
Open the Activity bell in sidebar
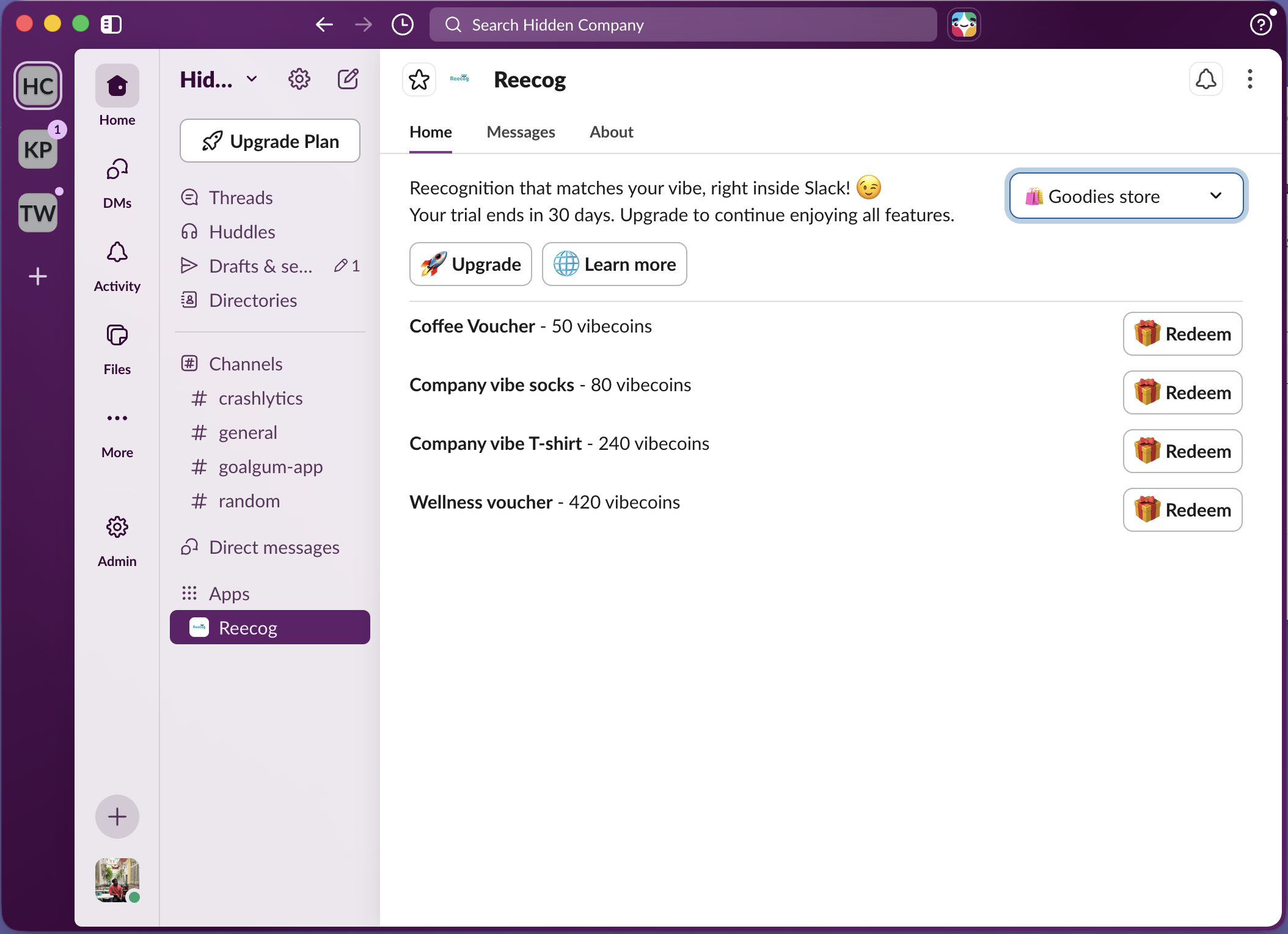(117, 266)
